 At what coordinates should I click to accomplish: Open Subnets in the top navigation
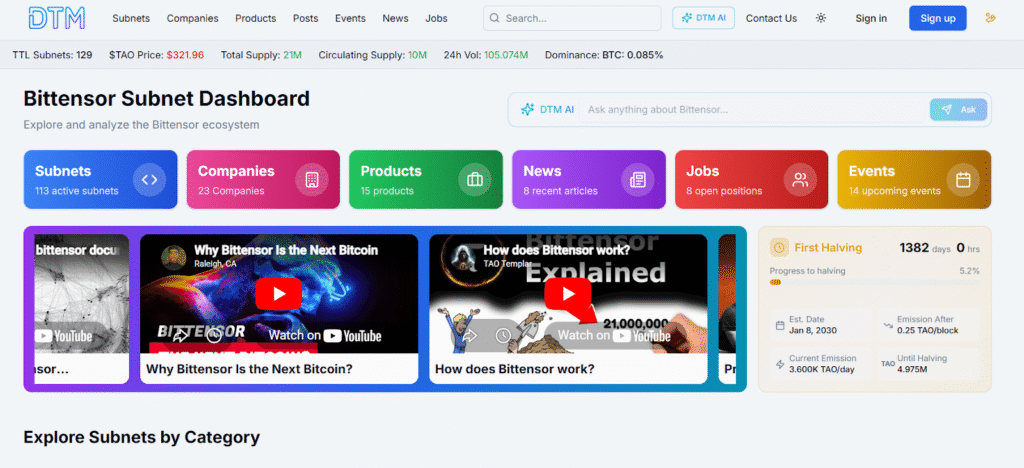click(131, 18)
